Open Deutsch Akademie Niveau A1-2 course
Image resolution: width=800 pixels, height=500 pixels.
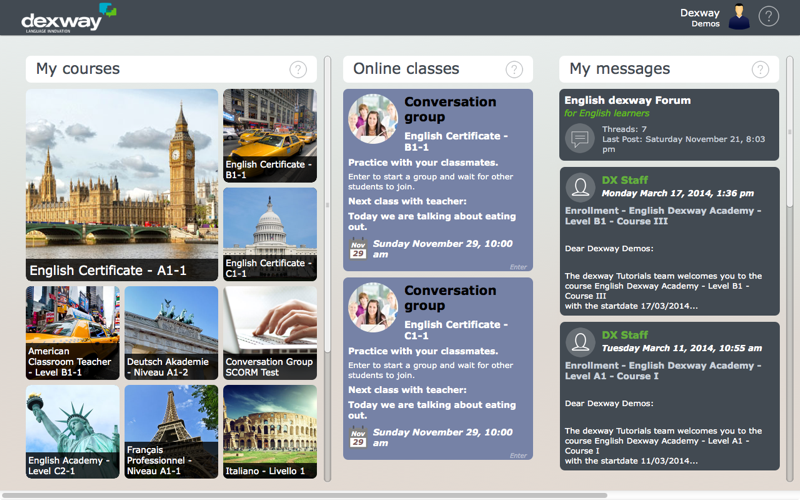[171, 333]
